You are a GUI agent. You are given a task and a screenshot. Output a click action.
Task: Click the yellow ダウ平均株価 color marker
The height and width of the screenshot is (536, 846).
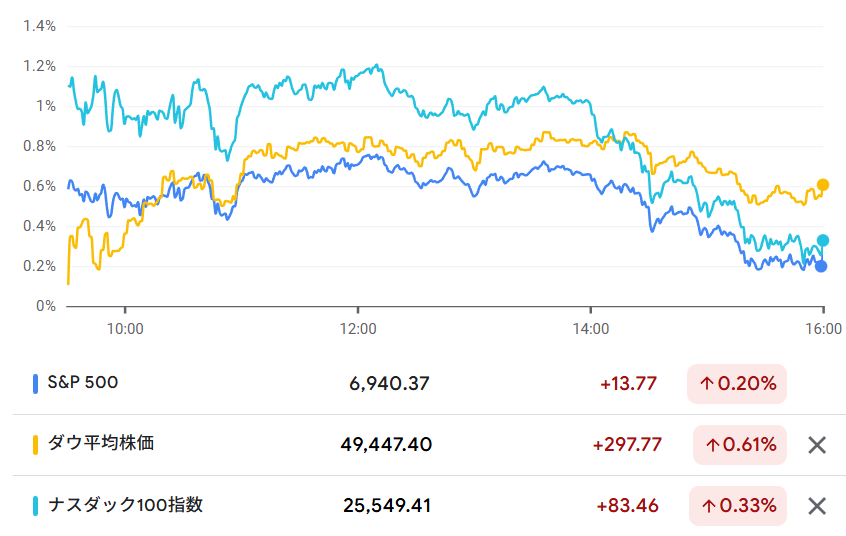36,444
